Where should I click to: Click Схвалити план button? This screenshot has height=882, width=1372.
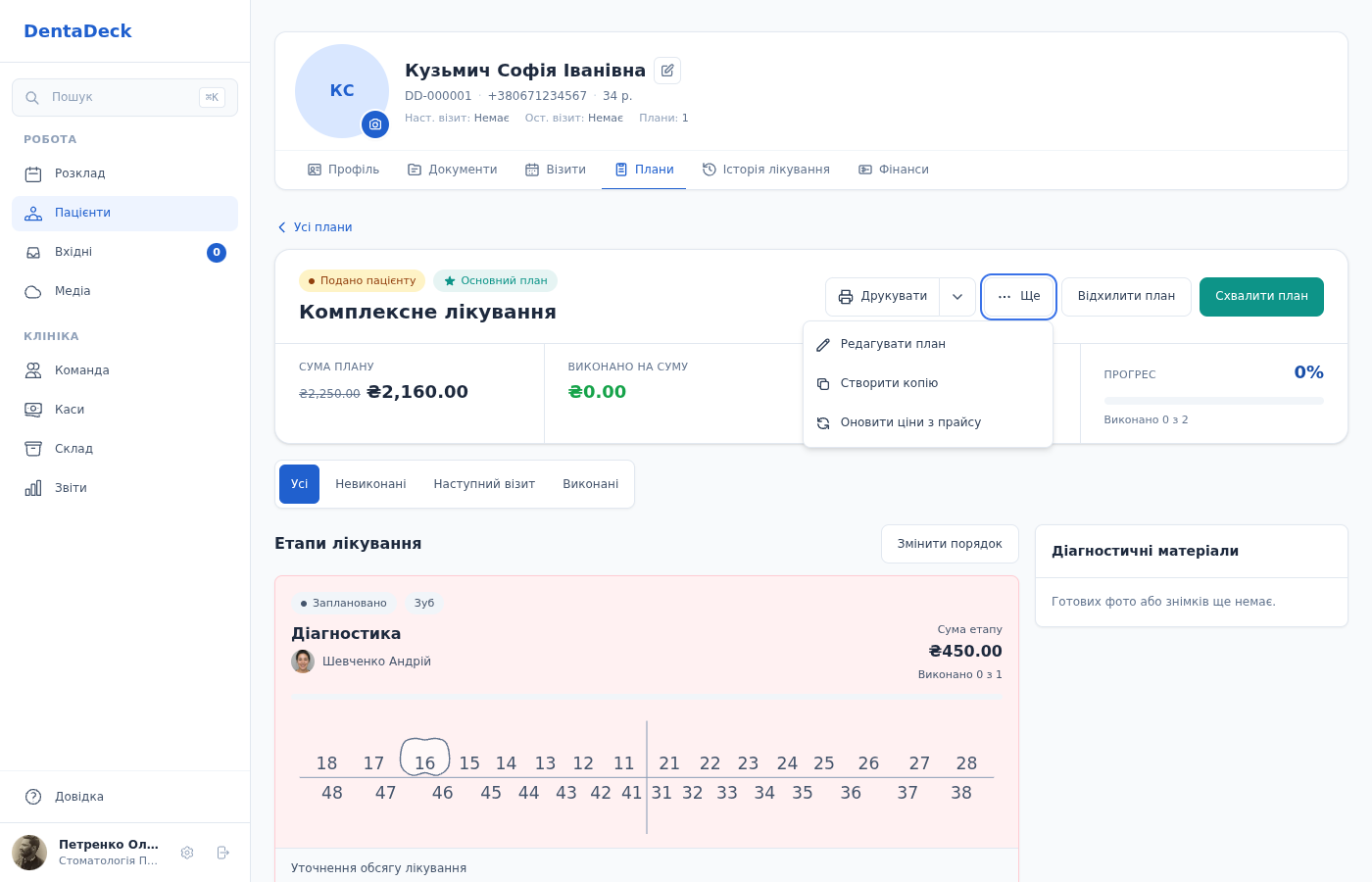point(1261,297)
